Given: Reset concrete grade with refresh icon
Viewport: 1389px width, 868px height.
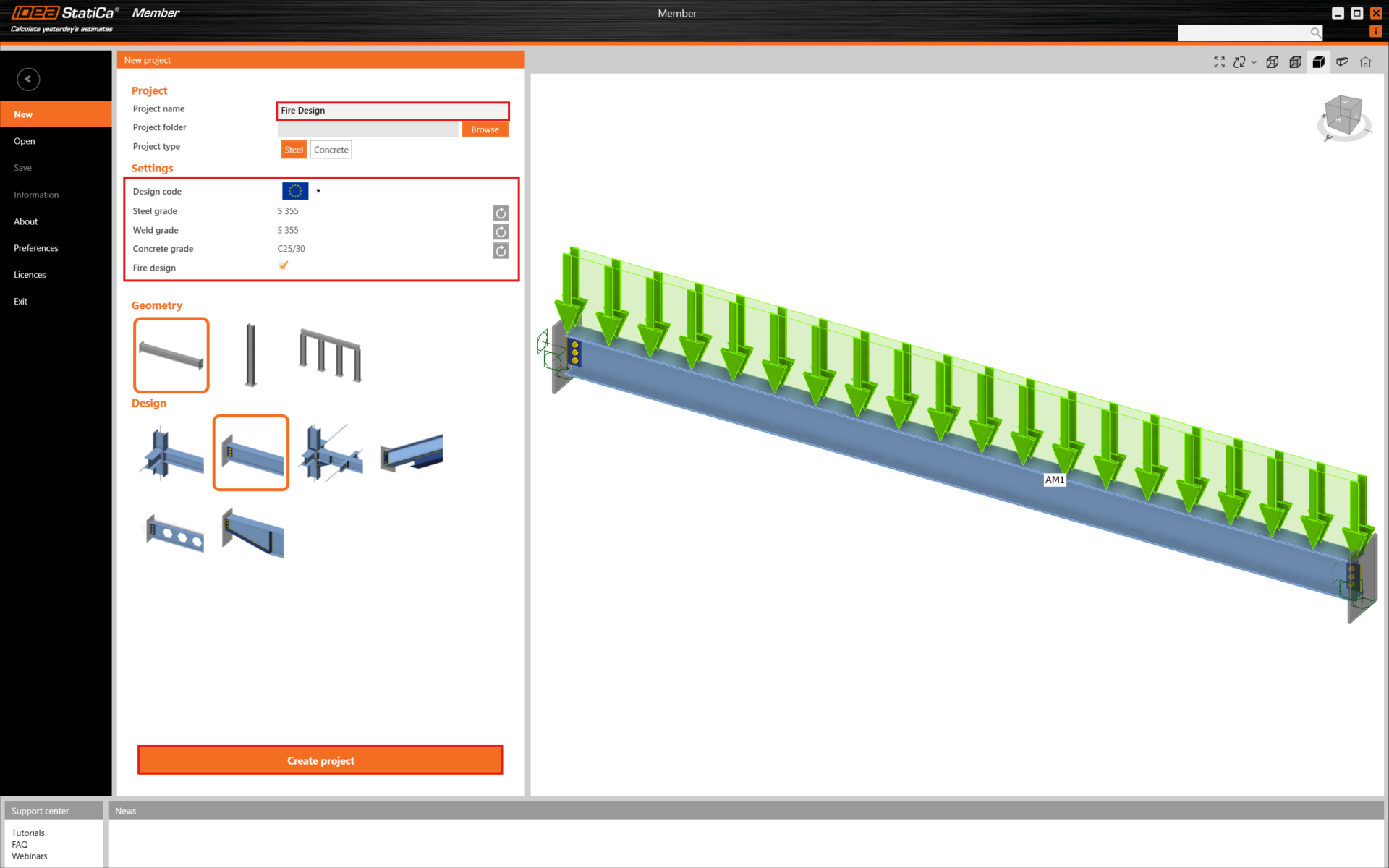Looking at the screenshot, I should pyautogui.click(x=501, y=250).
